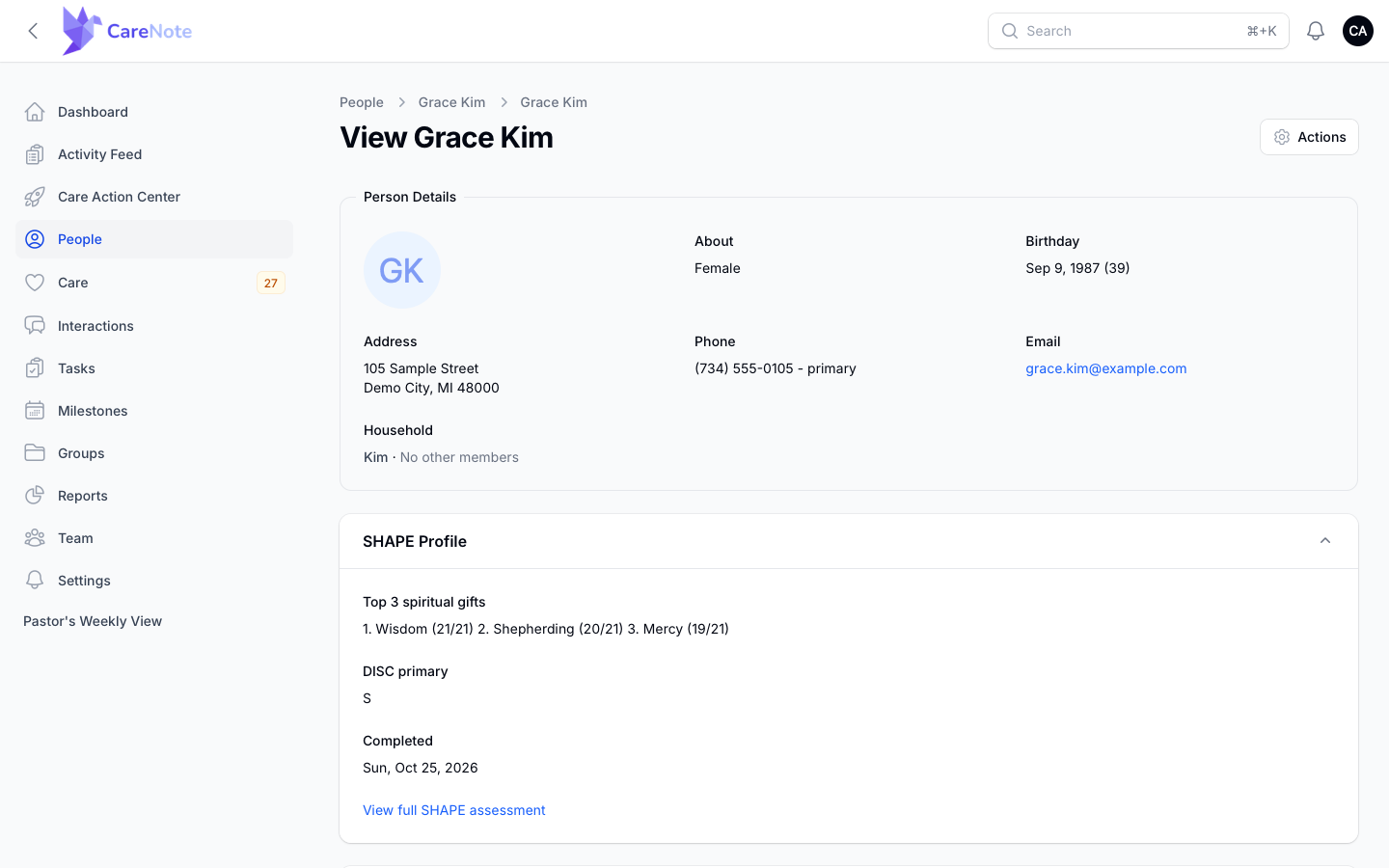
Task: Click the gear icon in Actions button
Action: [x=1282, y=137]
